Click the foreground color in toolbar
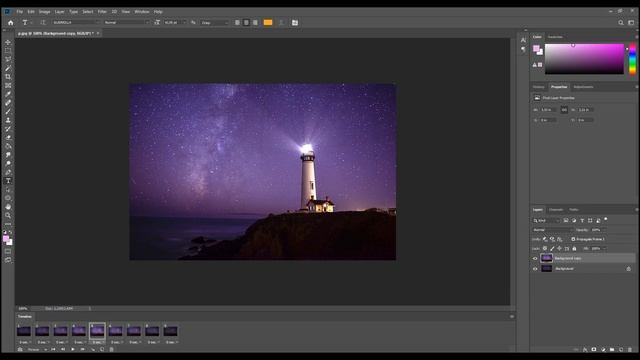The image size is (640, 360). pos(6,239)
